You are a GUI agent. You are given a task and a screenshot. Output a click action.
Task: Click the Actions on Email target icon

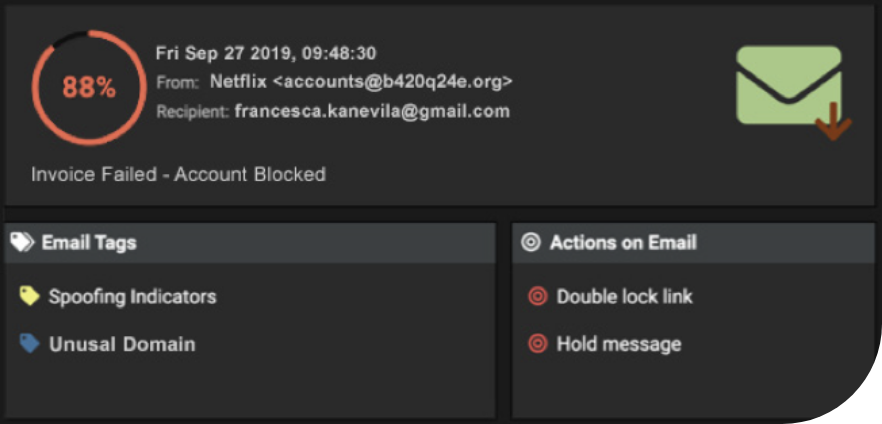pos(530,242)
